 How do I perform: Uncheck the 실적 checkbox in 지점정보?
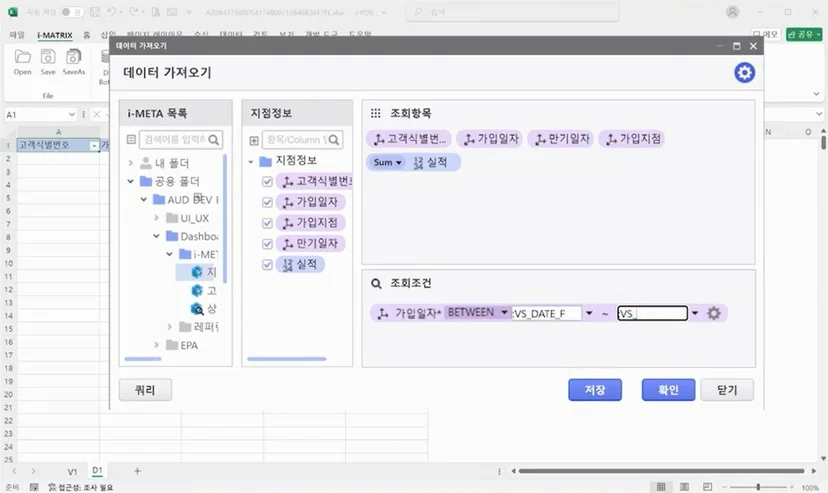tap(267, 264)
